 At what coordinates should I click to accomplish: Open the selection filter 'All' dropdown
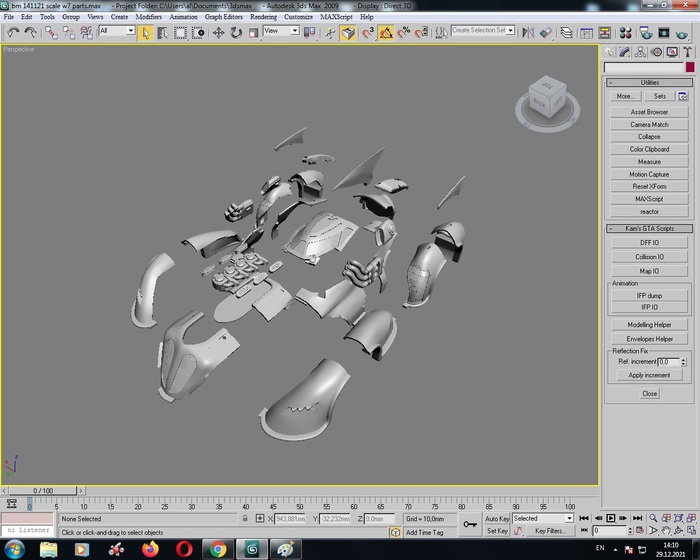click(117, 31)
